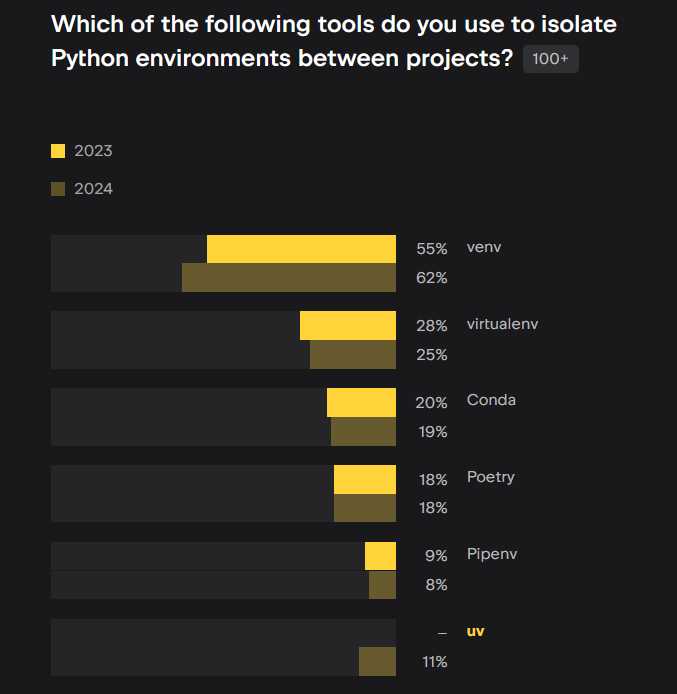Click the Conda category label
The height and width of the screenshot is (694, 677).
pos(491,400)
